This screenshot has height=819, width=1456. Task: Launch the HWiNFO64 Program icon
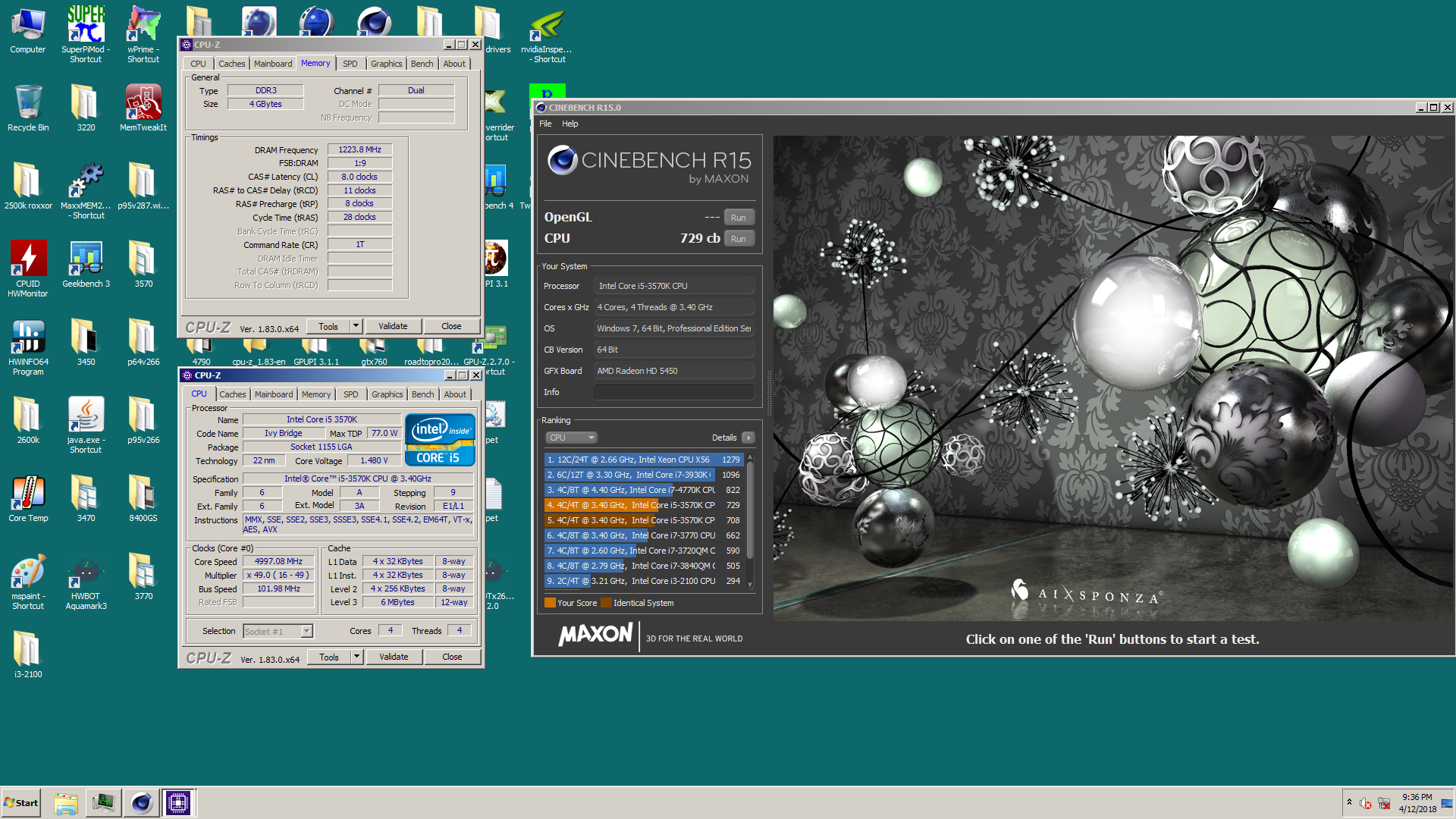tap(28, 347)
